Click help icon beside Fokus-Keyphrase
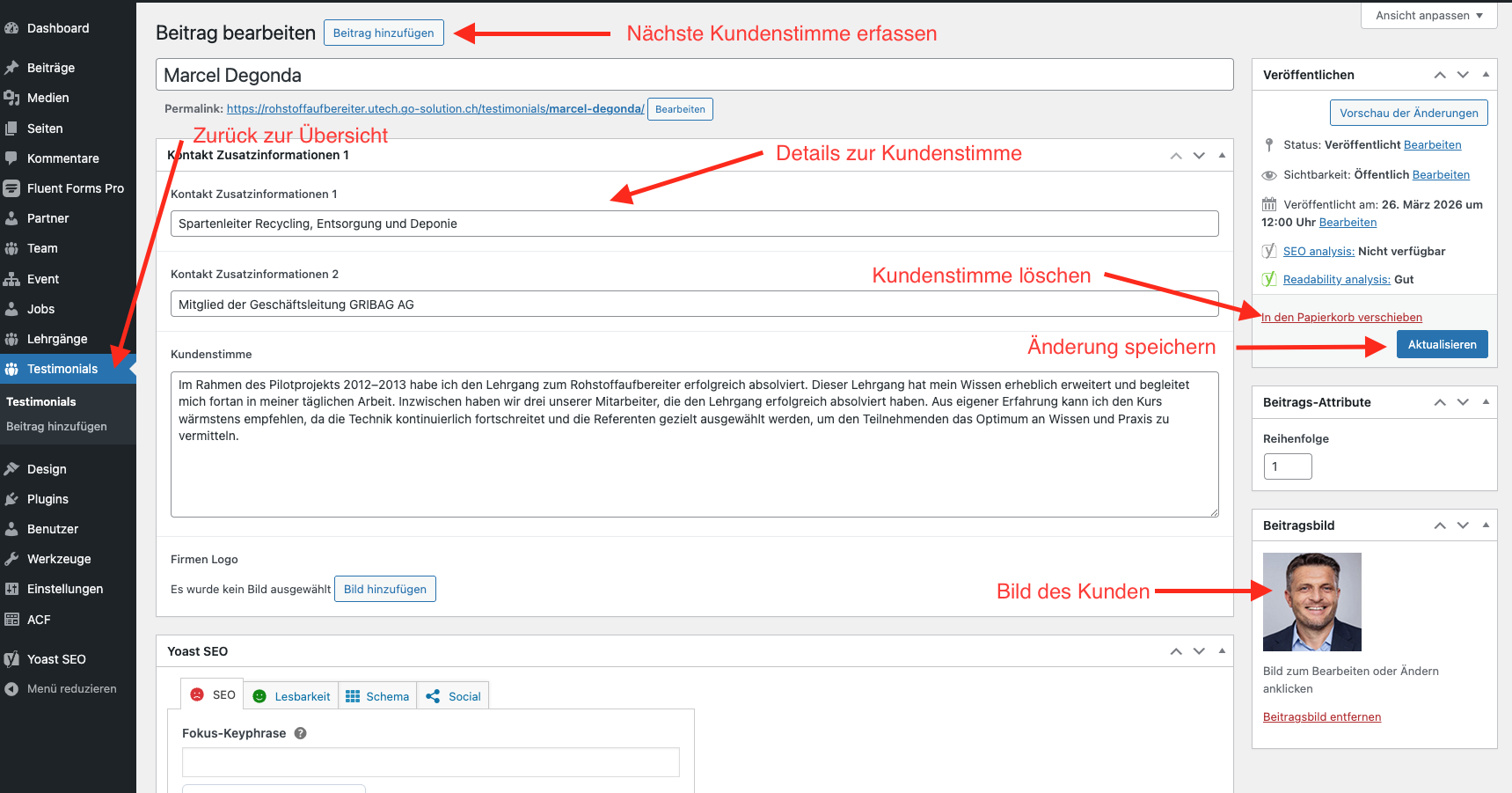This screenshot has width=1512, height=793. click(x=300, y=733)
